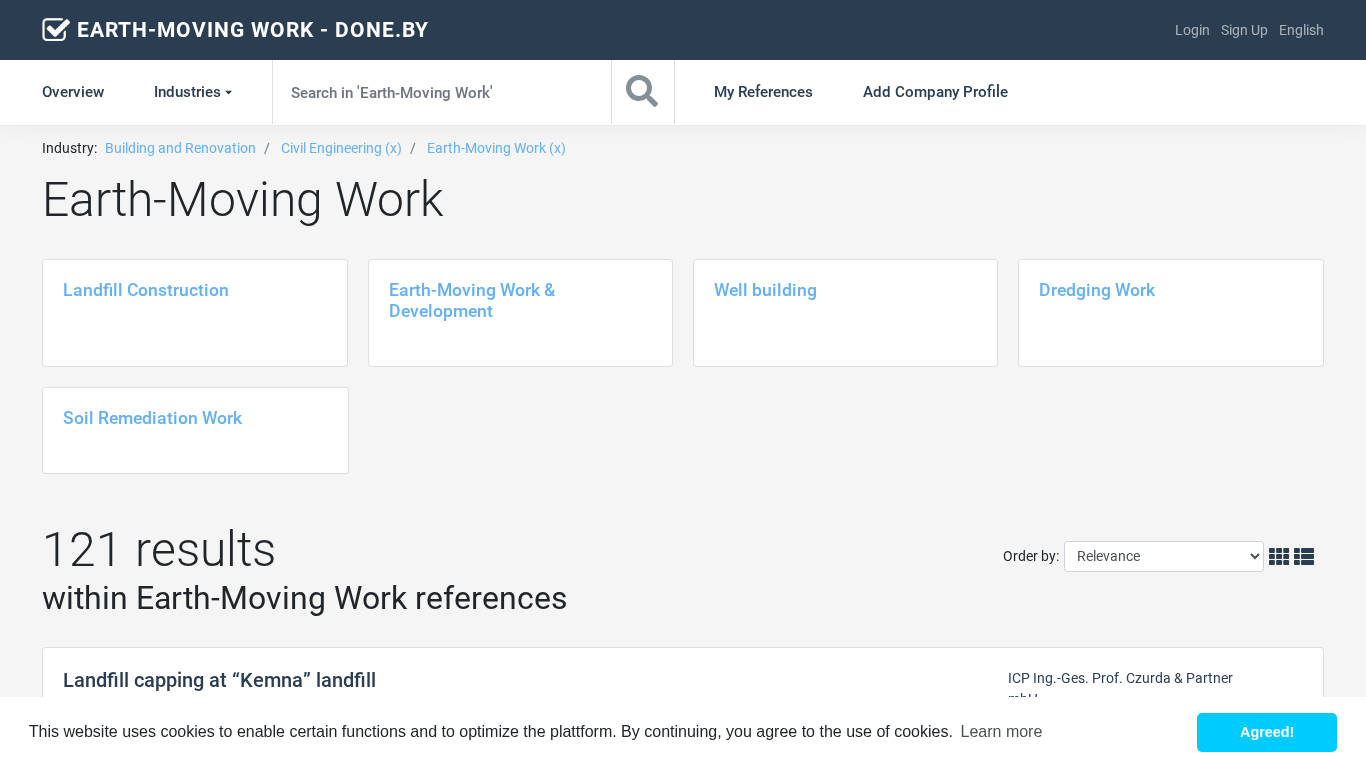
Task: Open Learn more cookie link
Action: (x=1001, y=732)
